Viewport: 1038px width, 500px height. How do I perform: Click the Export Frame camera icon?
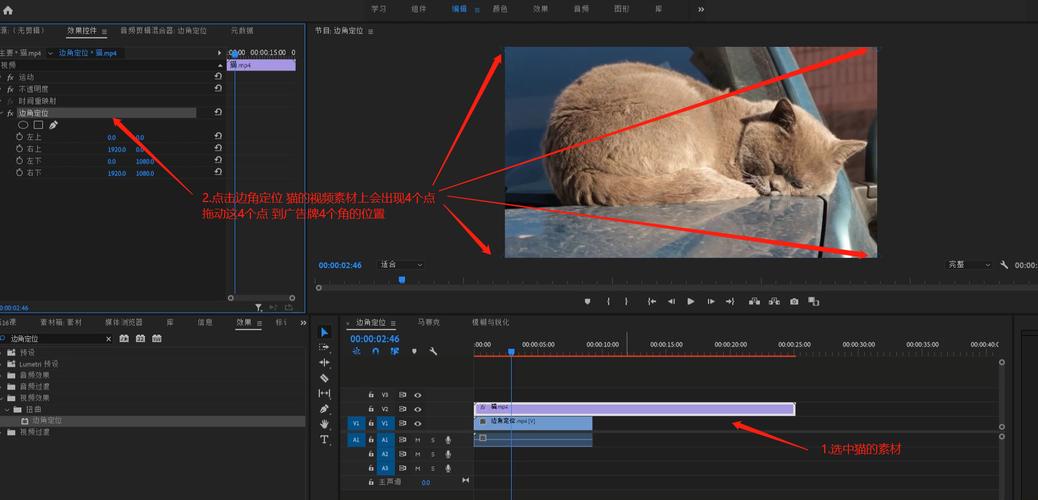(794, 301)
